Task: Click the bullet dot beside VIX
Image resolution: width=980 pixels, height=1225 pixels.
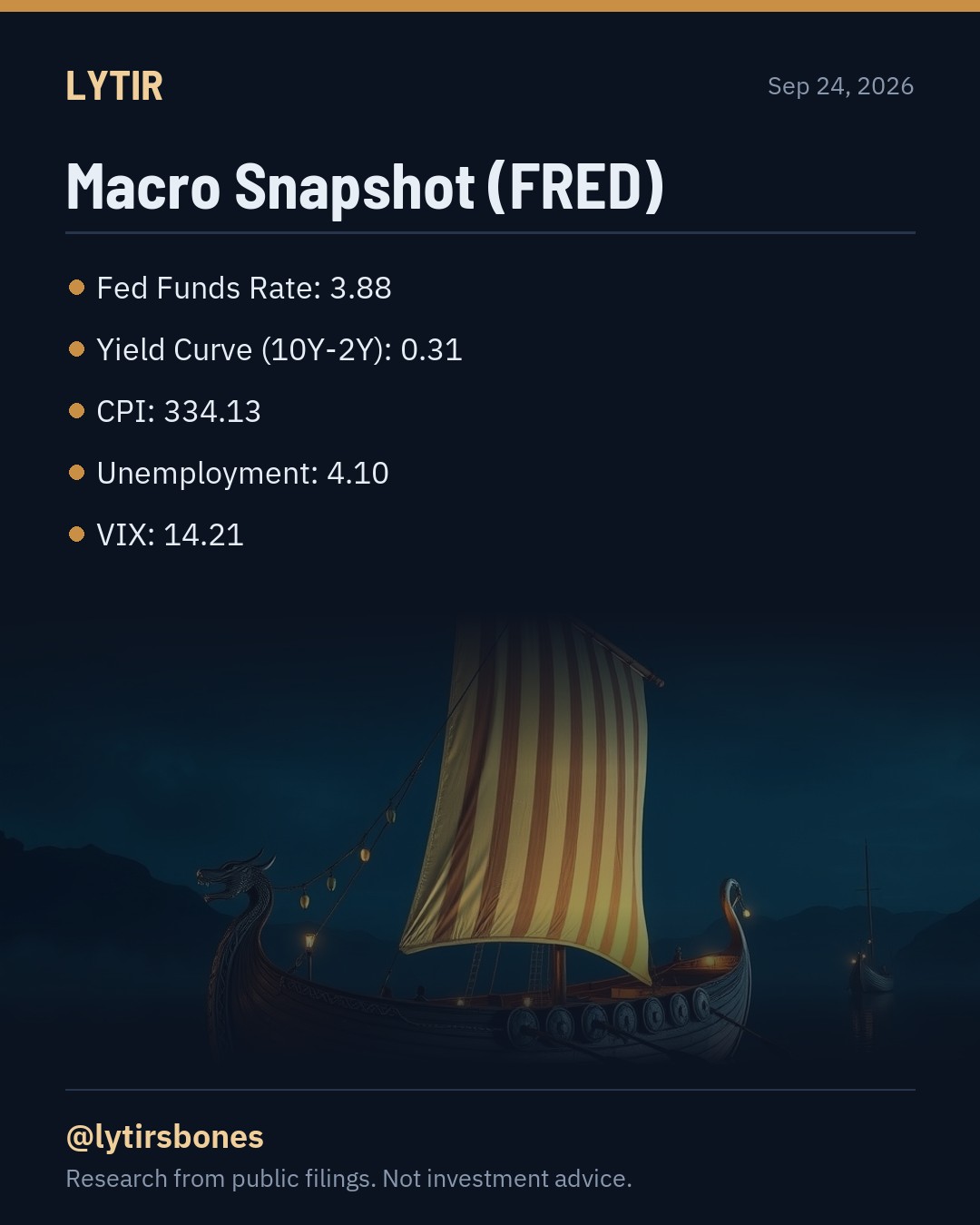Action: [76, 534]
